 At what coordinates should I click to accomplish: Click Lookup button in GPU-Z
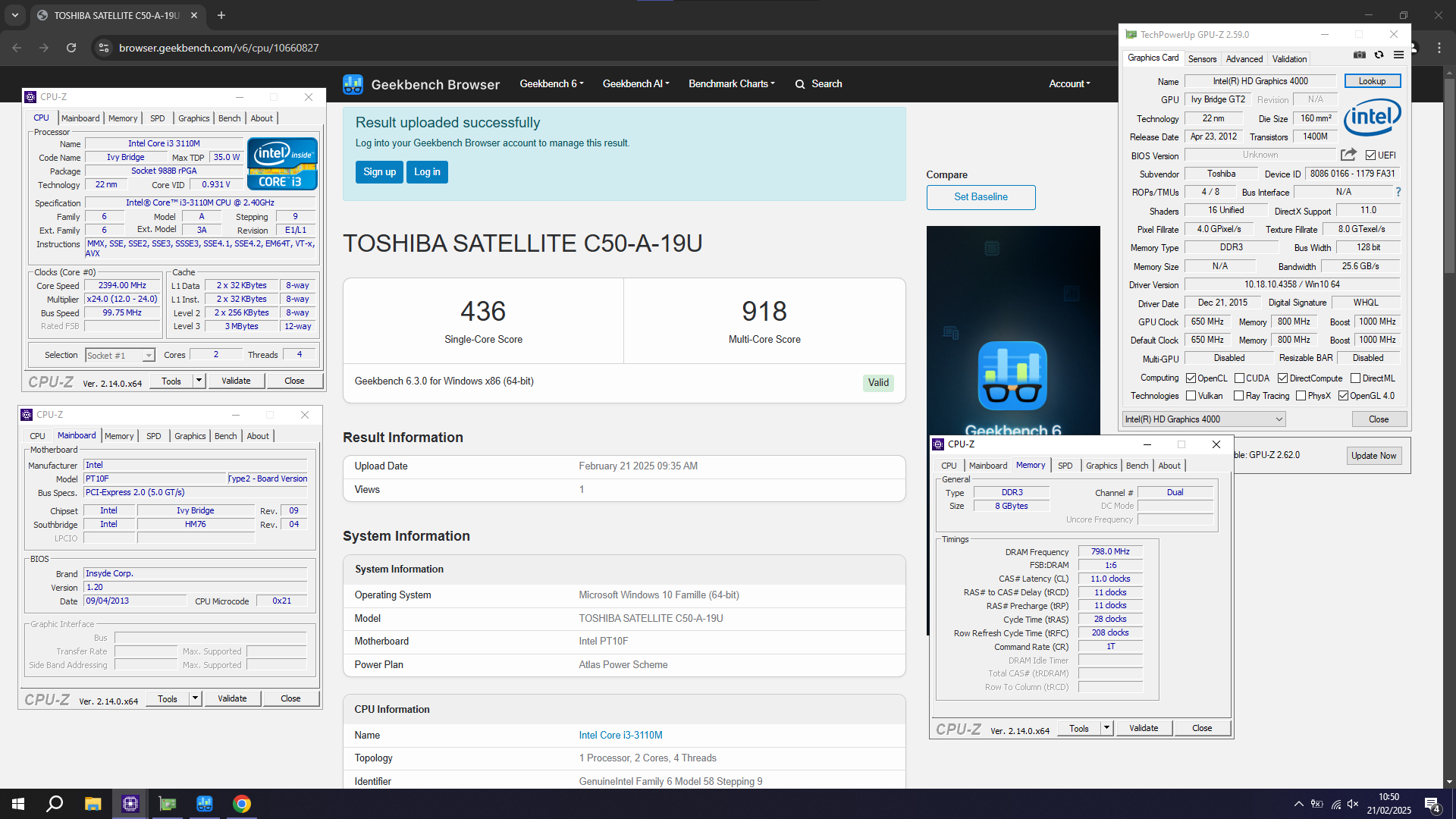point(1372,81)
